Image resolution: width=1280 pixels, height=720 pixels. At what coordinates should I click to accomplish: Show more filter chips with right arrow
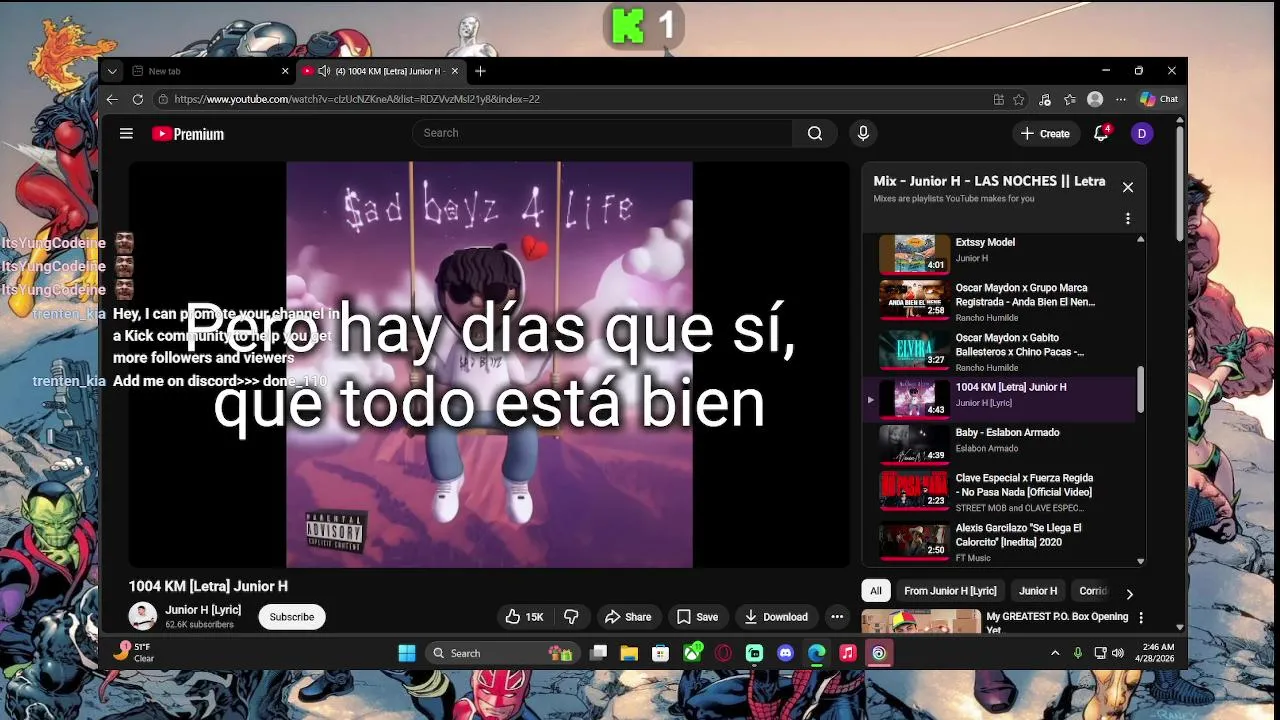[1129, 593]
